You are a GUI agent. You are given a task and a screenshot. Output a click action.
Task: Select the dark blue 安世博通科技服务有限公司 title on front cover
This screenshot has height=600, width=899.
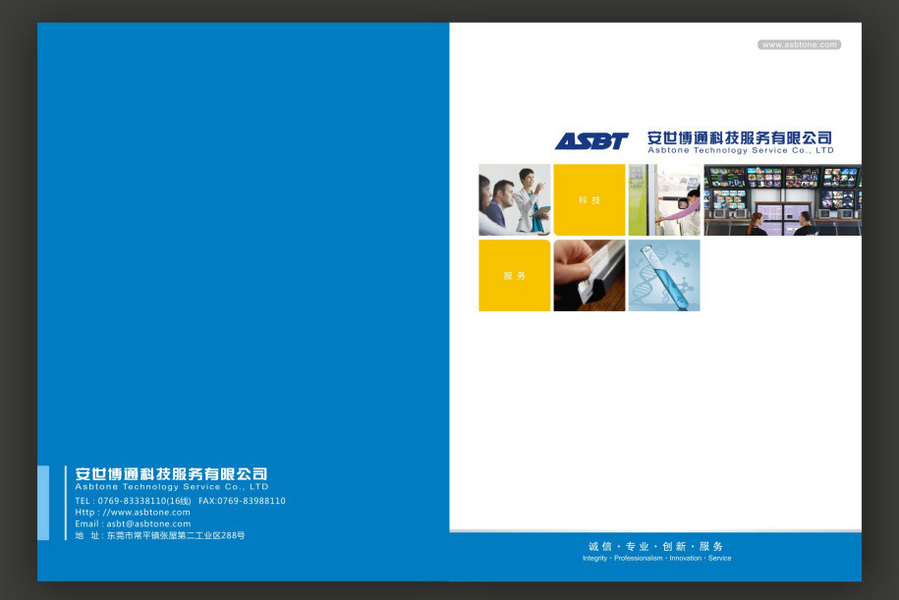tap(740, 138)
